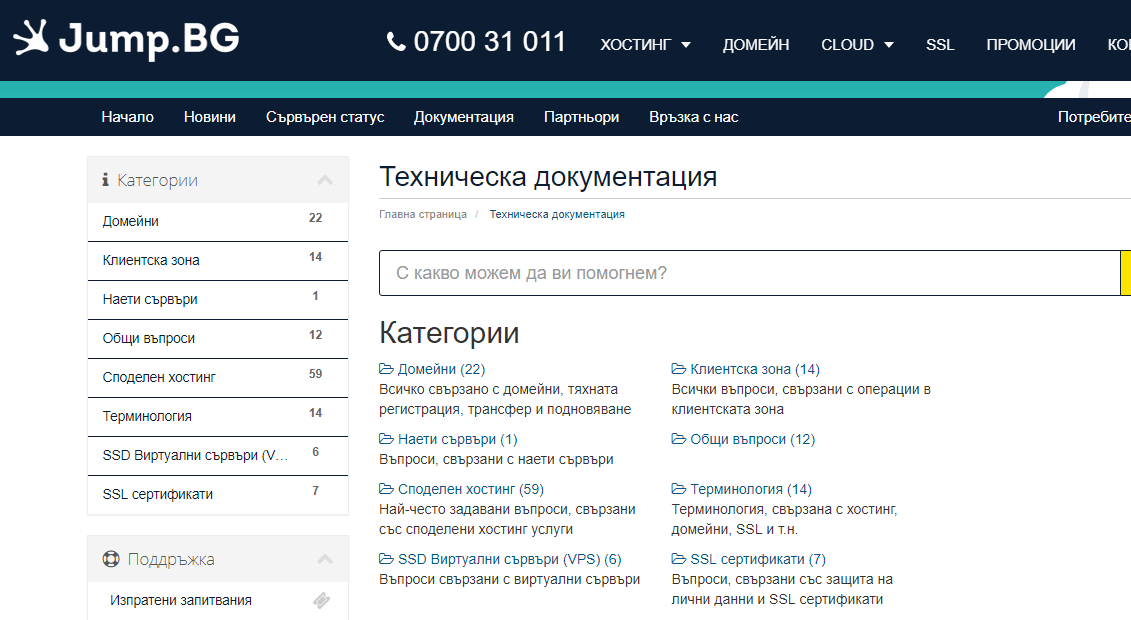Select Домейни in sidebar categories
Viewport: 1131px width, 620px height.
218,221
